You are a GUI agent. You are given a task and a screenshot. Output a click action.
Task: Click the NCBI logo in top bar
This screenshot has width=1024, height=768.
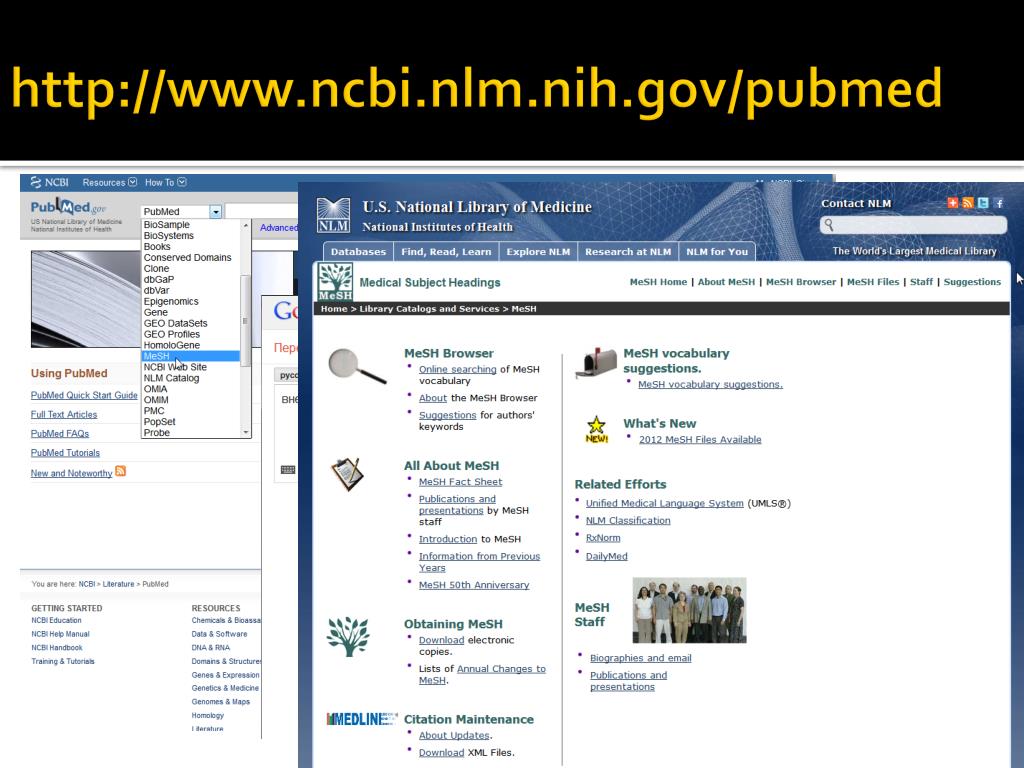coord(50,182)
